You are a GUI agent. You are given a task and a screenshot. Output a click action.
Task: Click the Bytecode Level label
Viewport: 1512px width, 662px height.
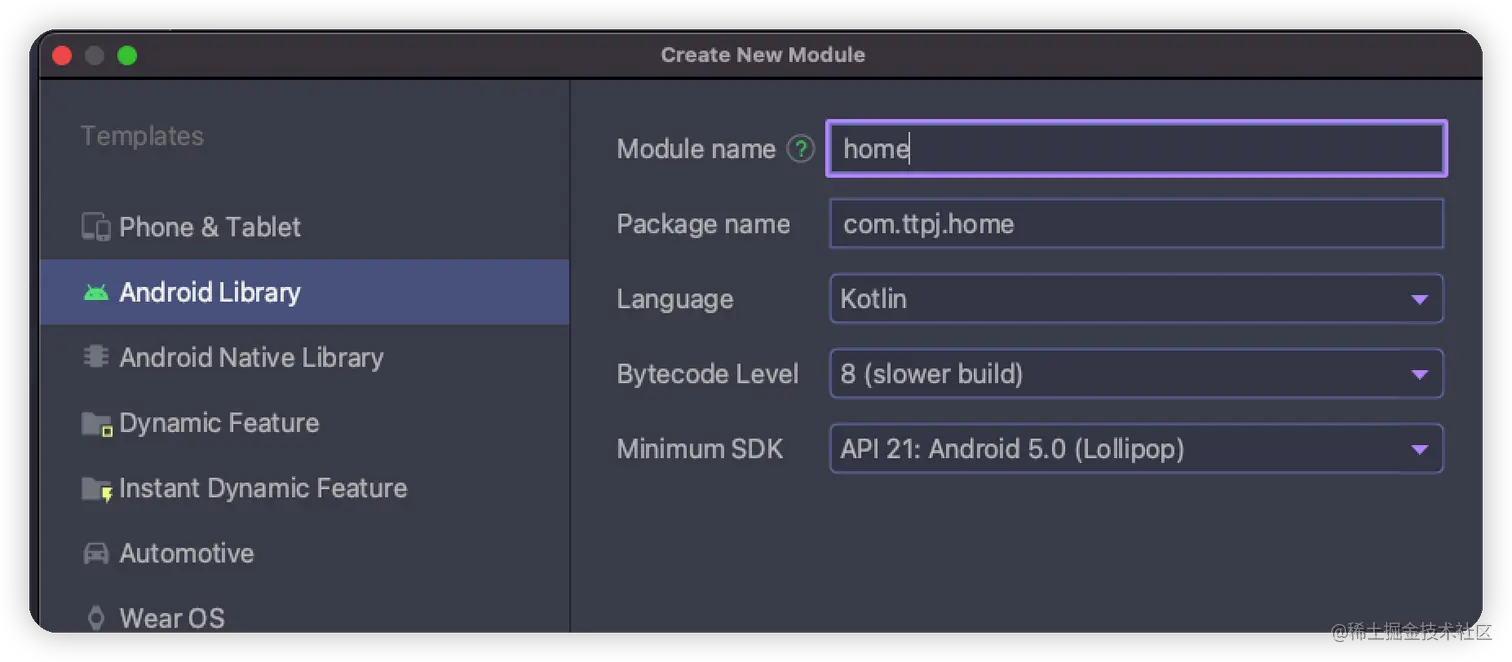(708, 374)
